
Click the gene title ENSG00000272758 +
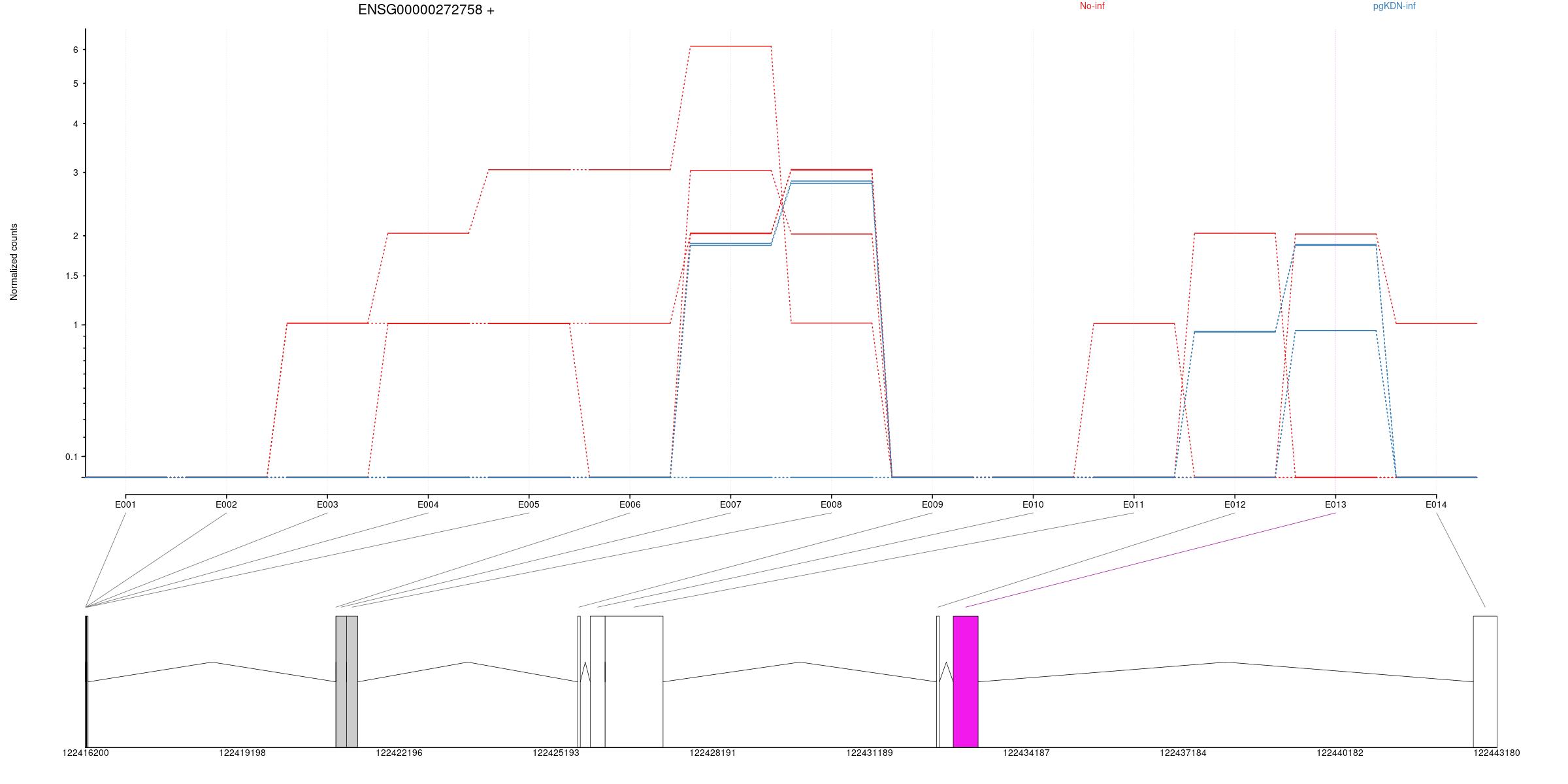tap(426, 10)
